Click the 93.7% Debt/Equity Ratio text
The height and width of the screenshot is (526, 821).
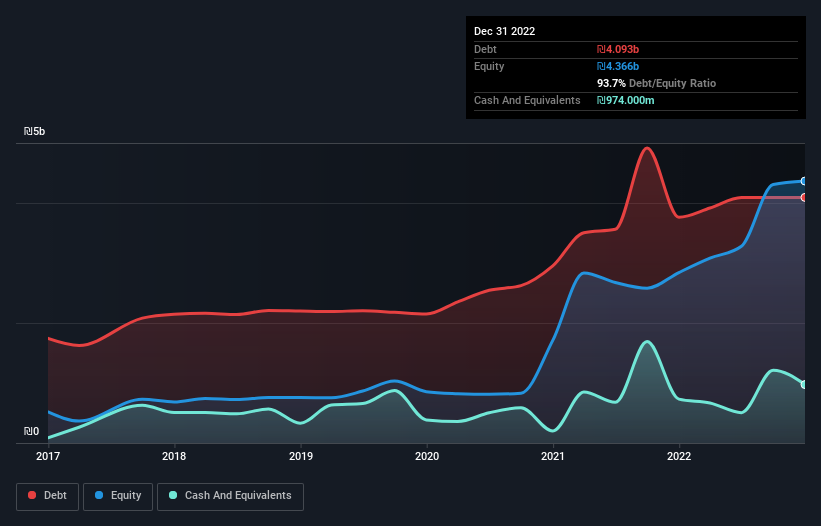click(656, 83)
